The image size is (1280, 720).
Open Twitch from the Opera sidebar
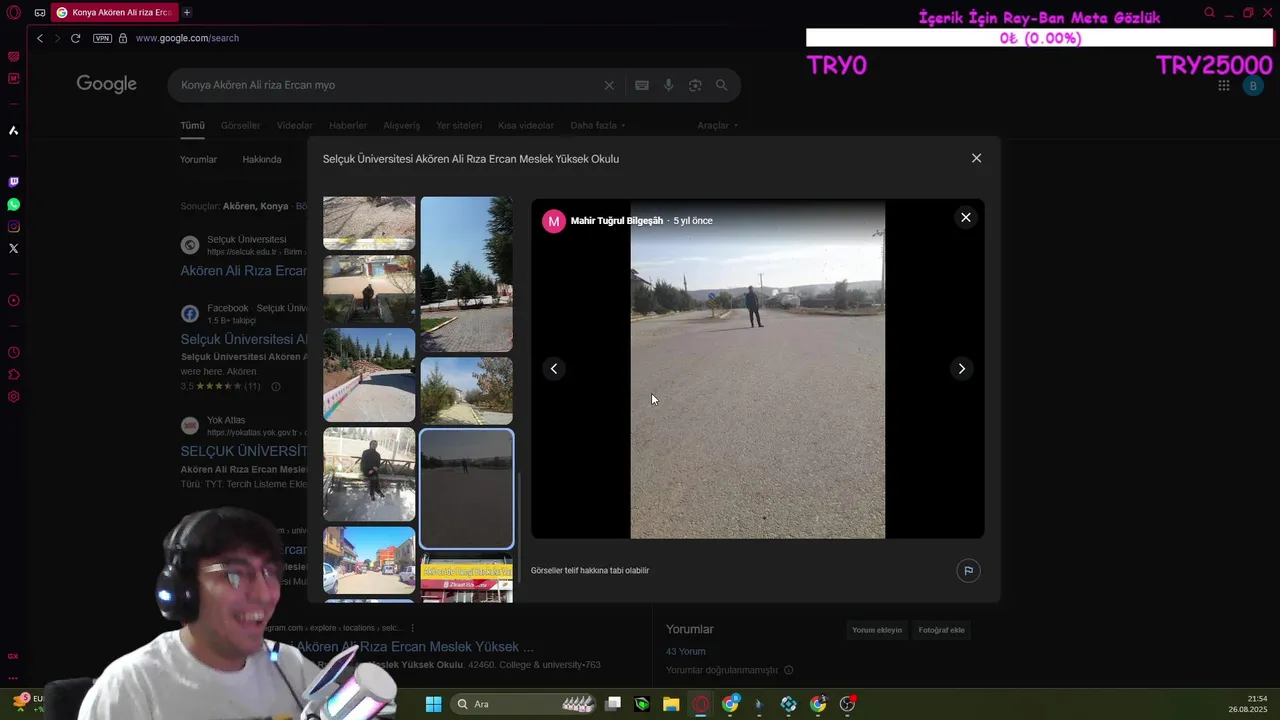[13, 182]
